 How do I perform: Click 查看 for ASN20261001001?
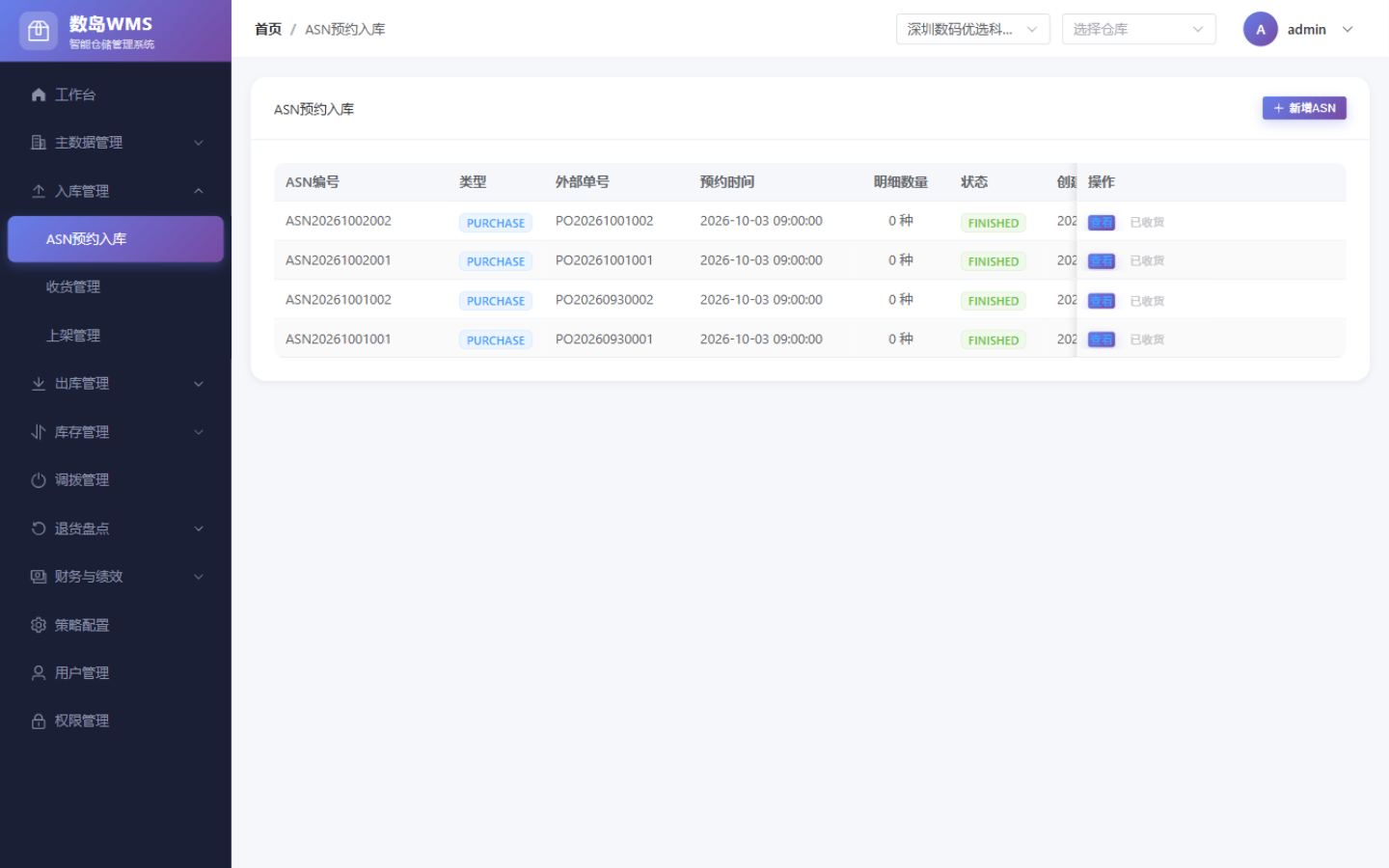[x=1102, y=339]
